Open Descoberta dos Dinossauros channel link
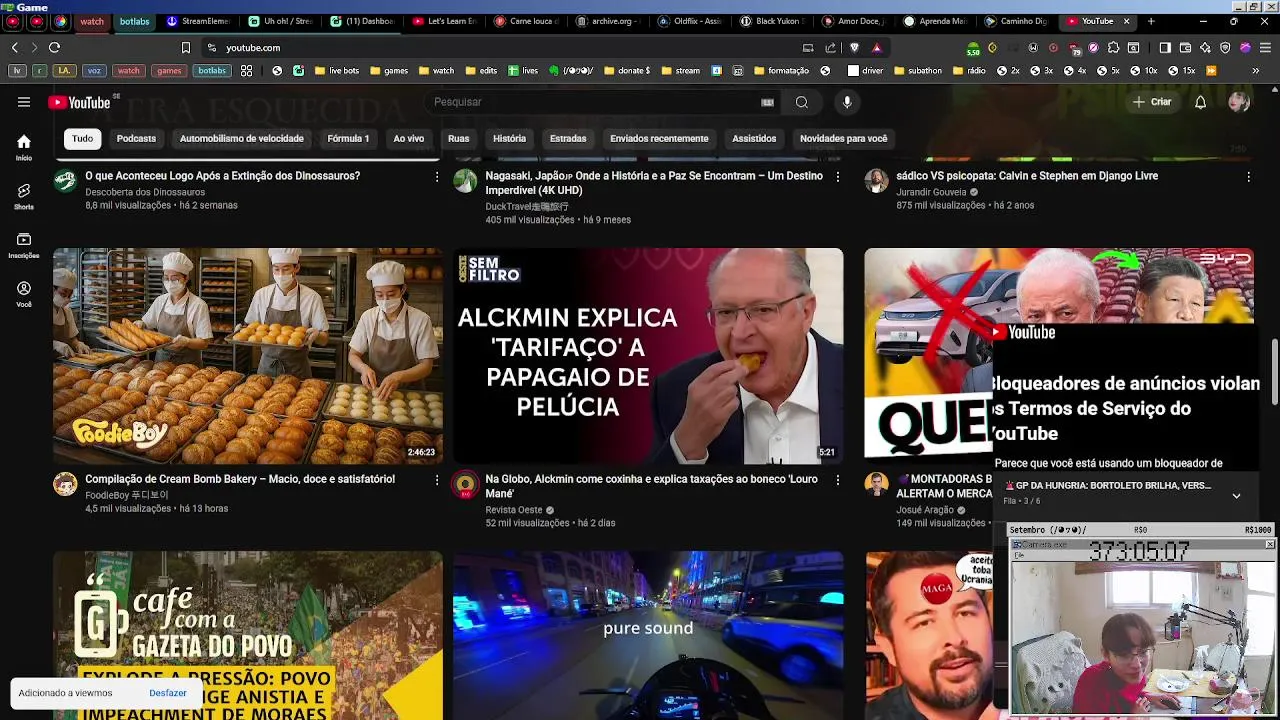Screen dimensions: 1280x720 coord(145,192)
